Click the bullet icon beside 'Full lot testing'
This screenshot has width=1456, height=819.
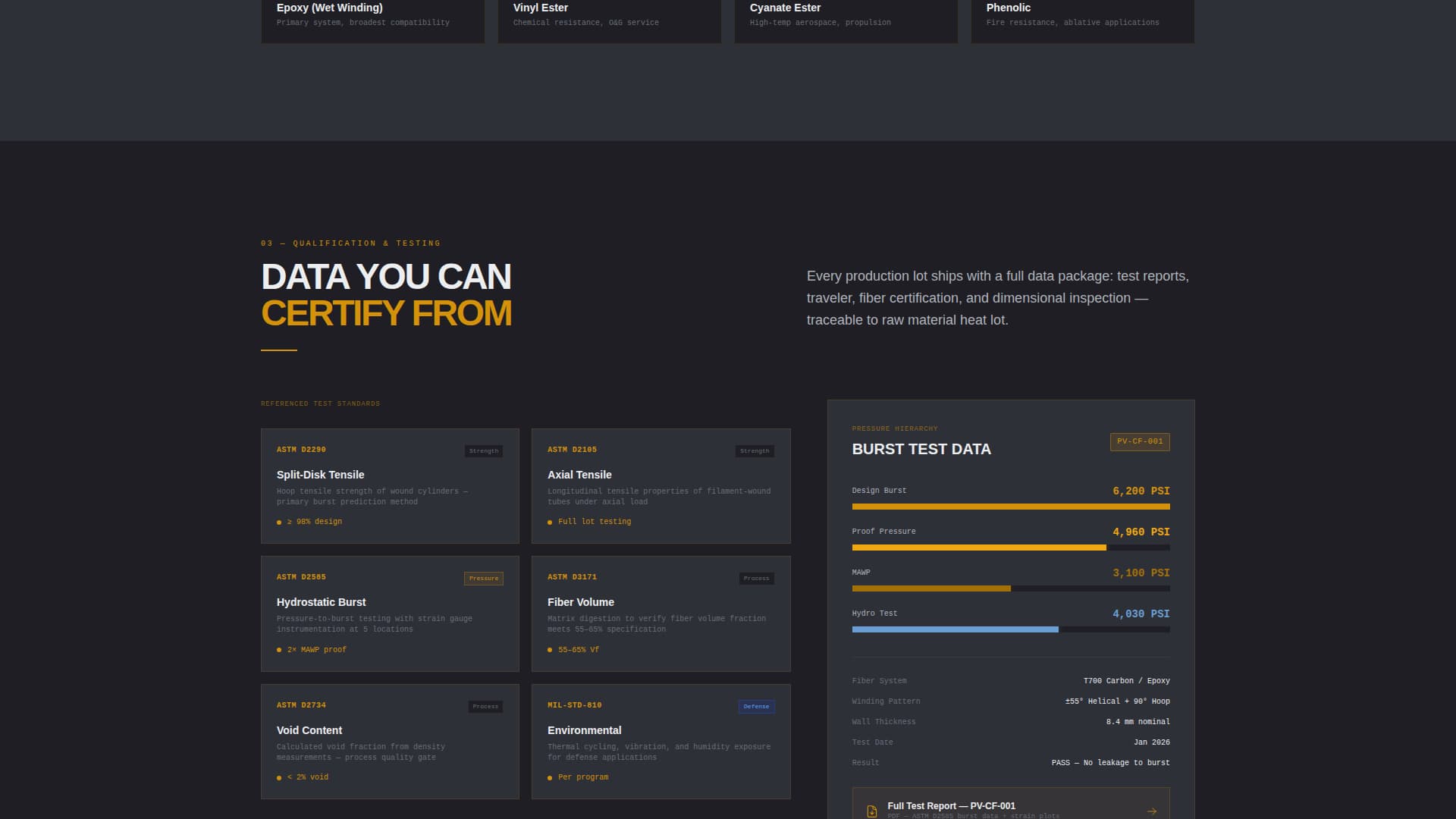tap(551, 521)
